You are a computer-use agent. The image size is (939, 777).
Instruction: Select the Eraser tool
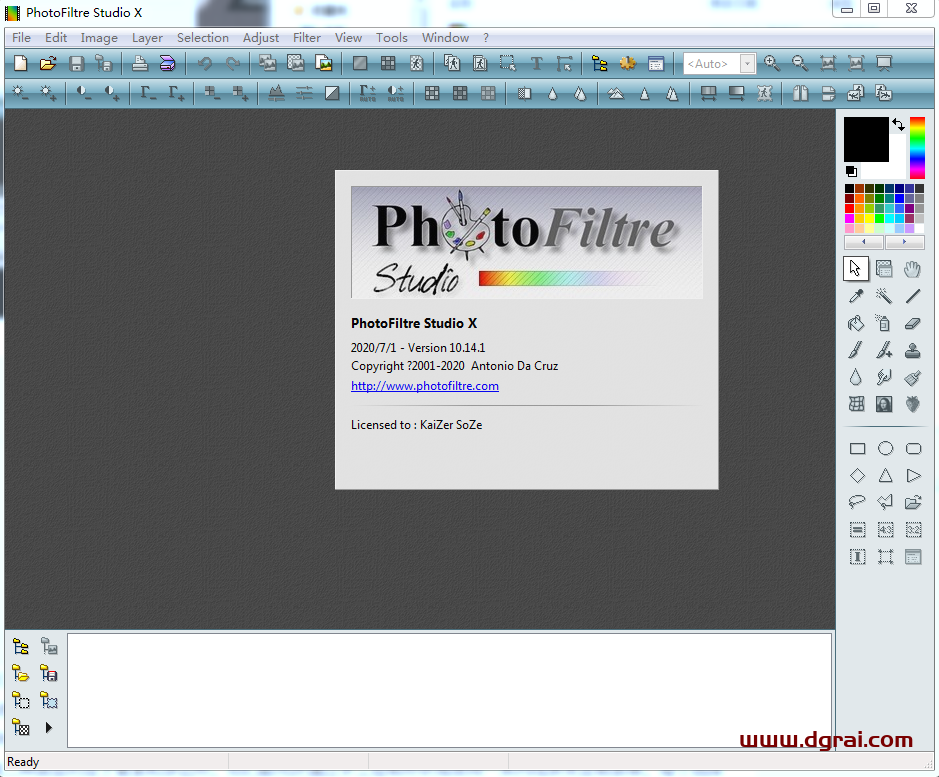tap(913, 324)
